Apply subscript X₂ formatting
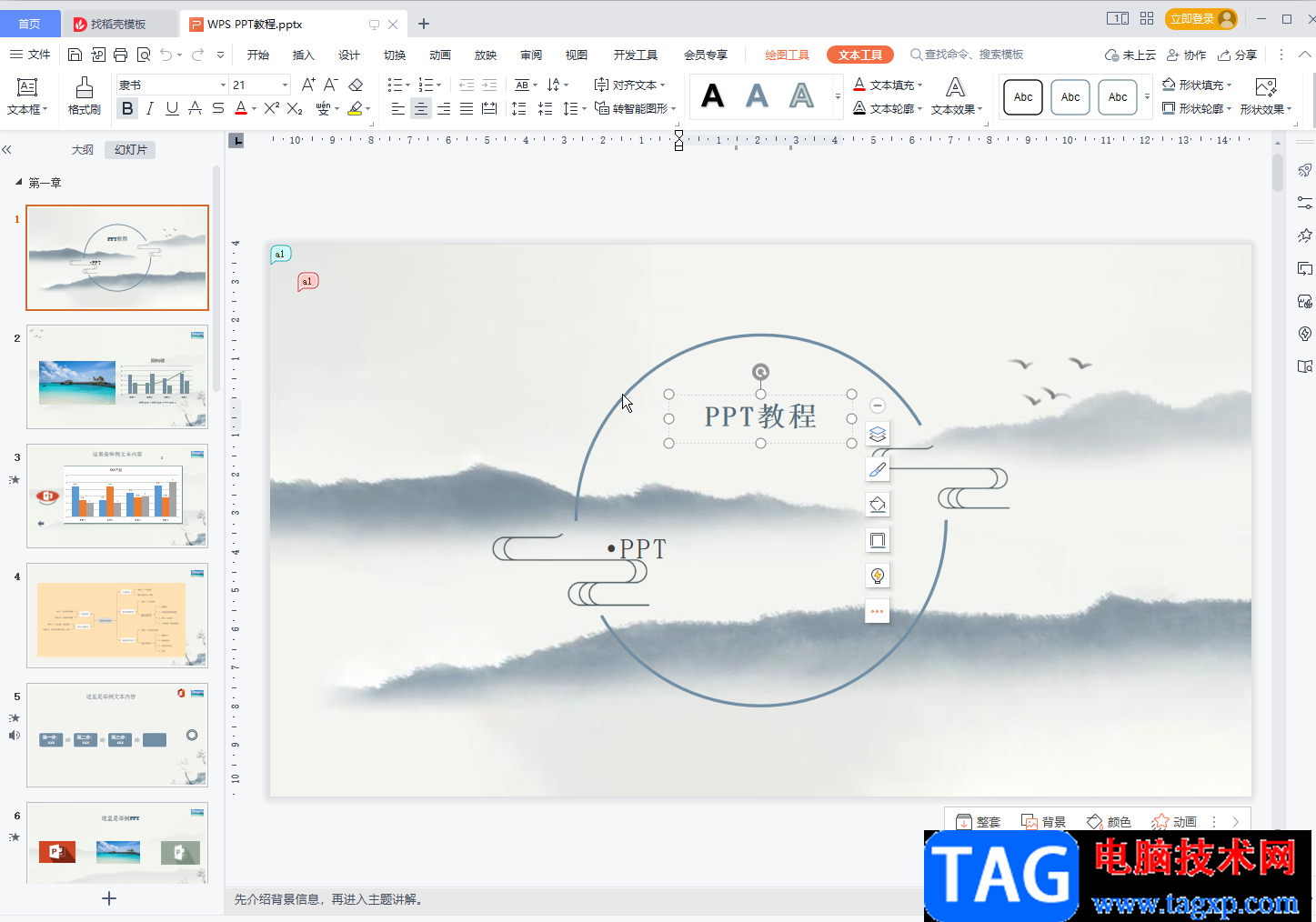Screen dimensions: 1316x922 pyautogui.click(x=295, y=108)
